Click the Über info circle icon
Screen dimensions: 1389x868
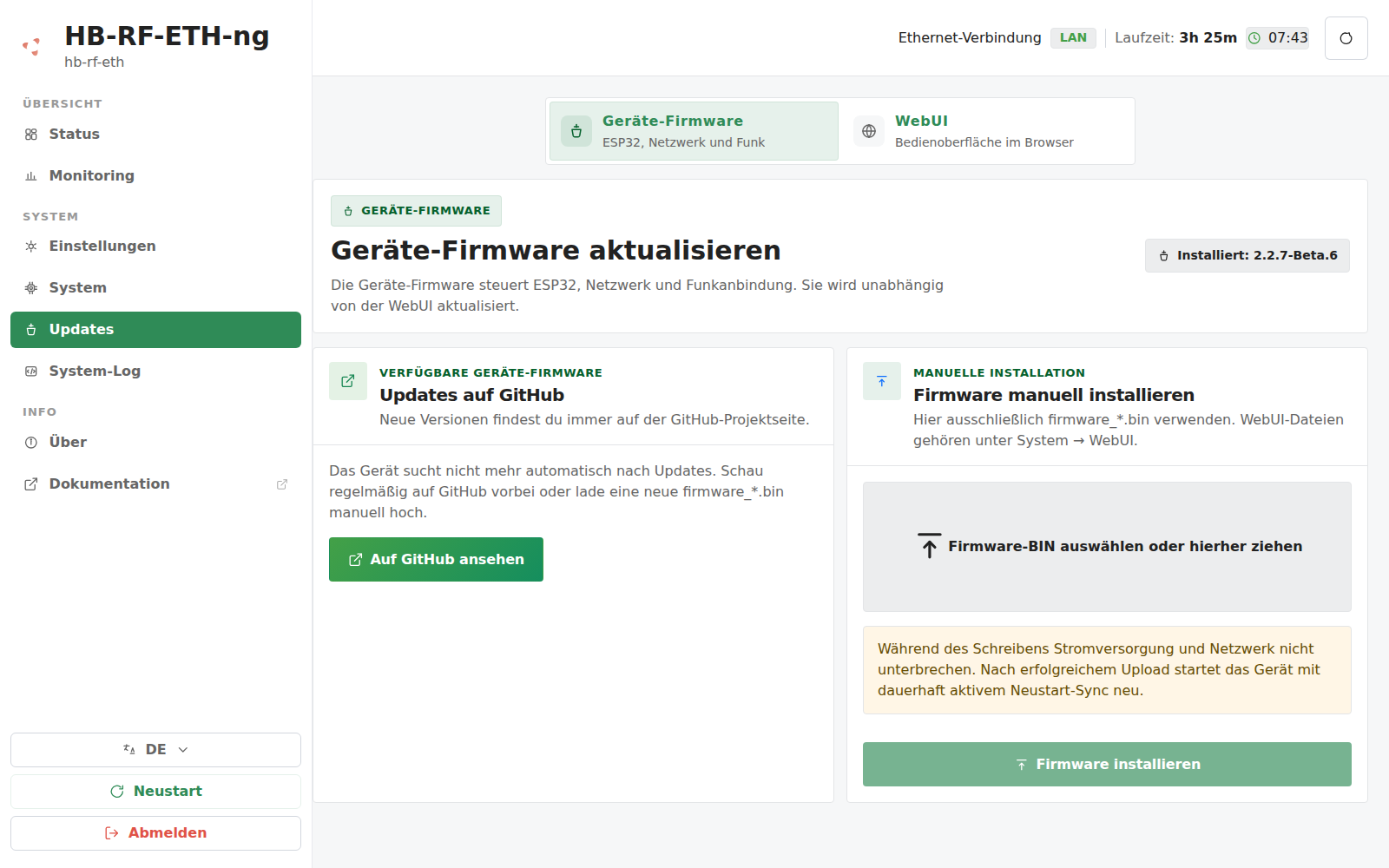point(31,443)
